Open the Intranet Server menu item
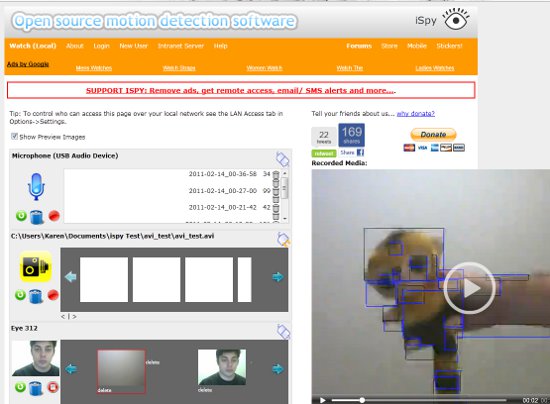This screenshot has width=550, height=404. coord(181,46)
